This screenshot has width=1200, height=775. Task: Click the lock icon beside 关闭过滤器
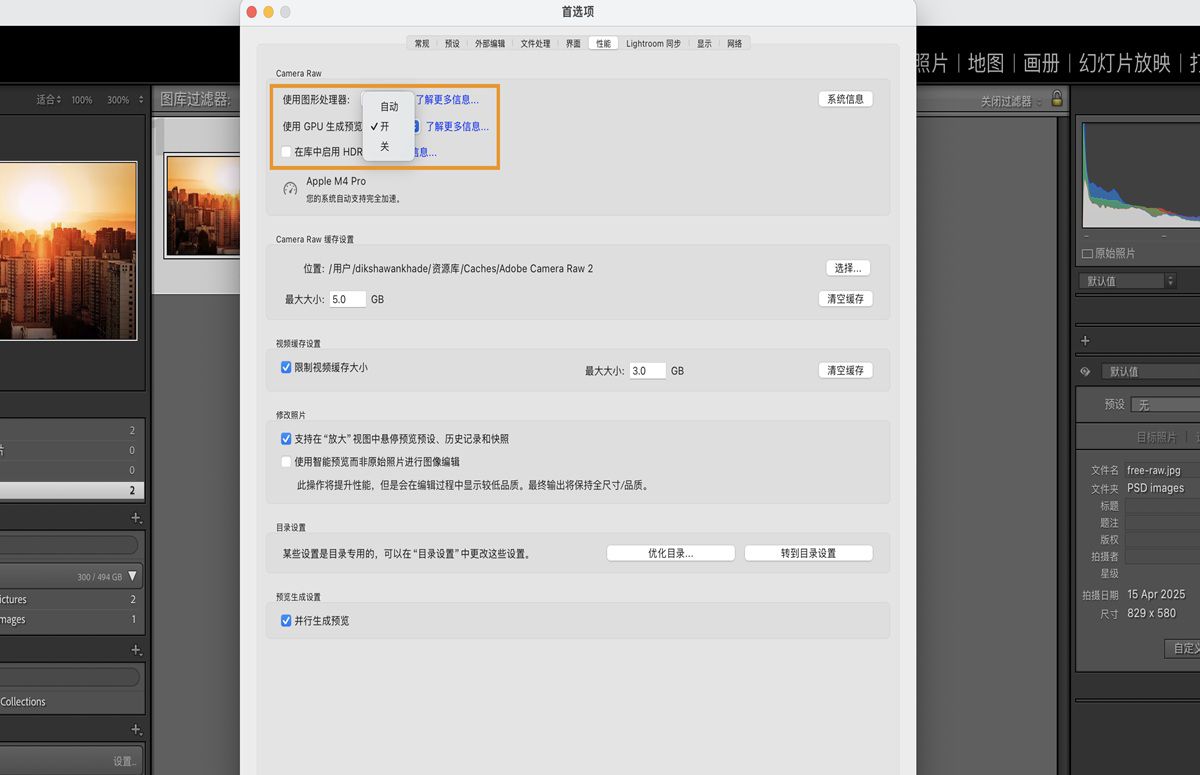(x=1056, y=99)
